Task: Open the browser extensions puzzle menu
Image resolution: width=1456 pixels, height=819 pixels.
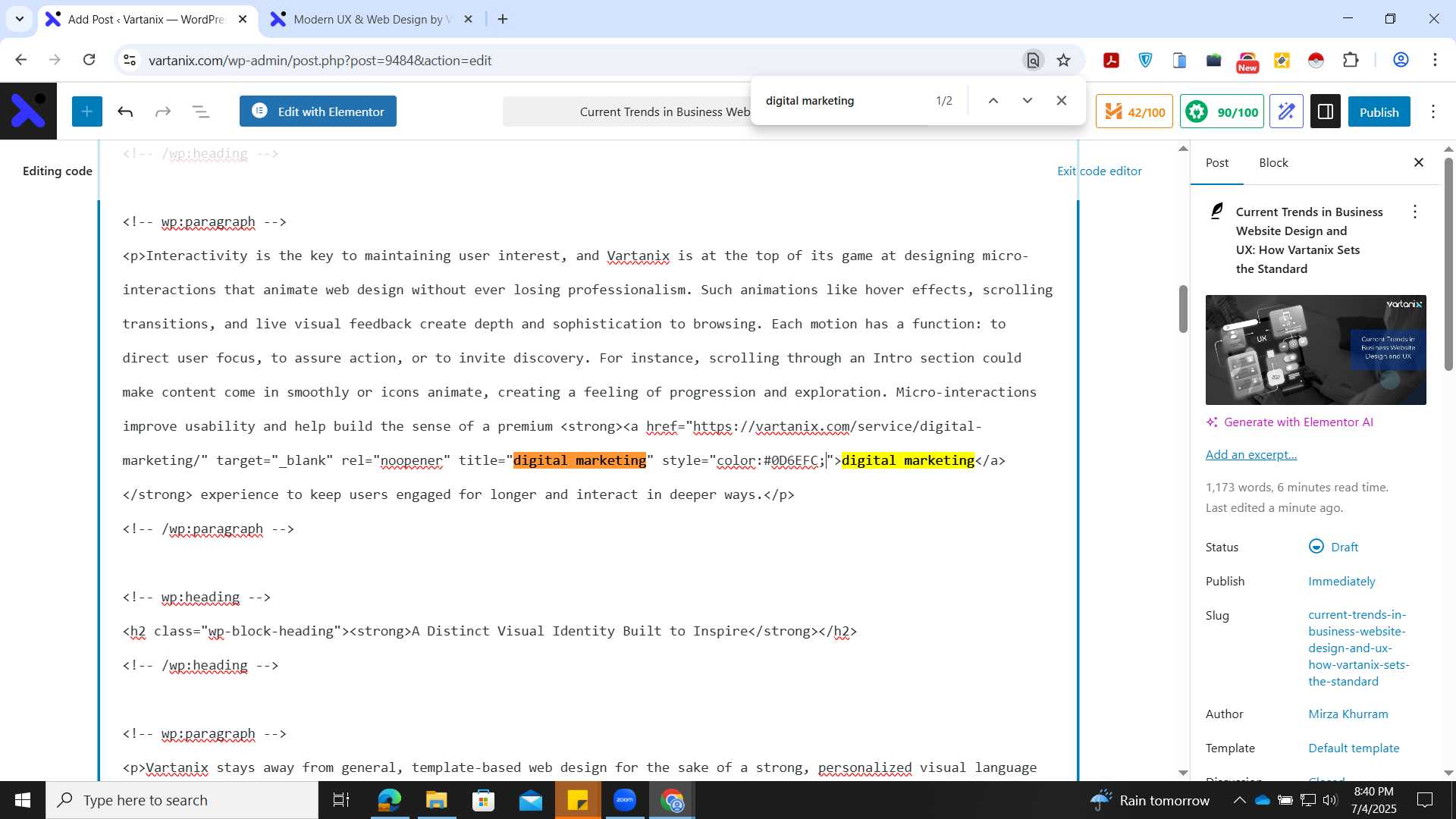Action: (x=1351, y=60)
